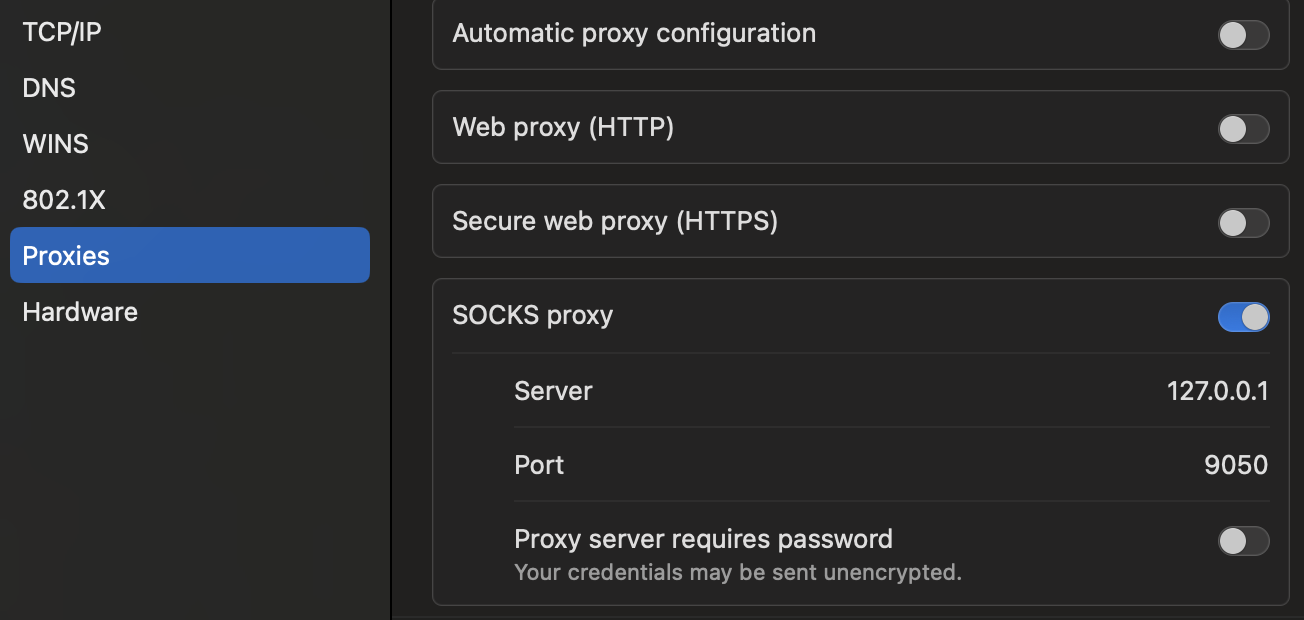Open the 802.1X settings
The width and height of the screenshot is (1304, 620).
[64, 199]
